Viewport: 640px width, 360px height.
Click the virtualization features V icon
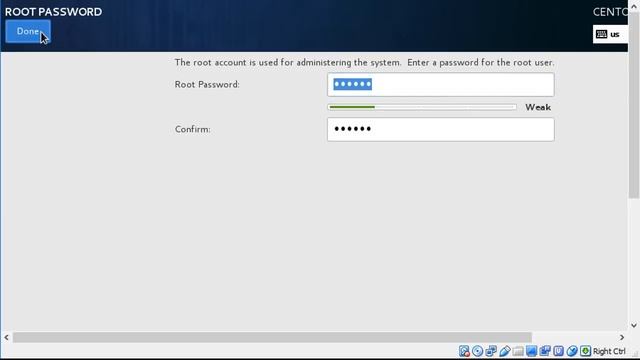pyautogui.click(x=558, y=351)
